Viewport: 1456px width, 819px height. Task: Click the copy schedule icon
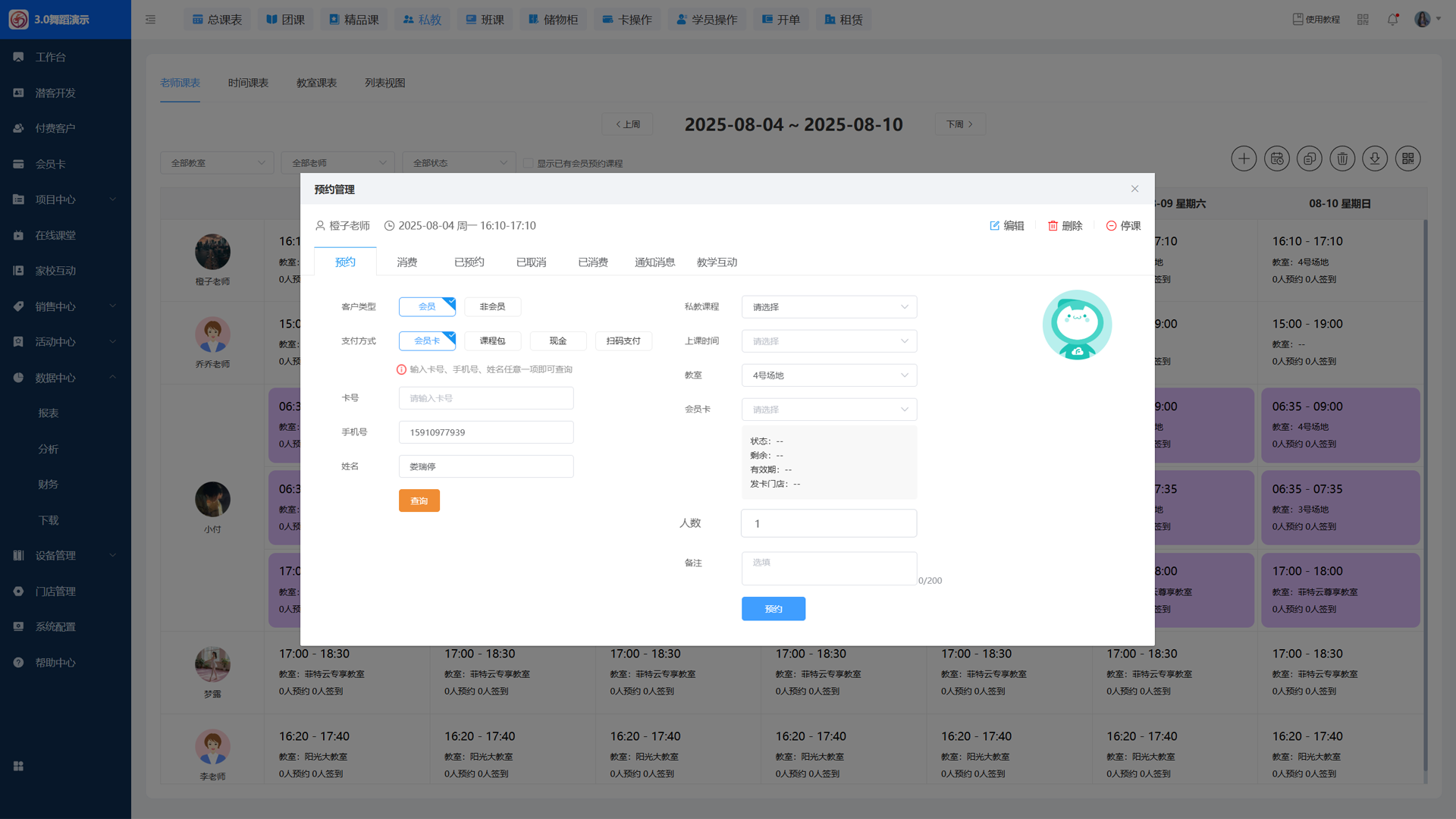[1310, 158]
